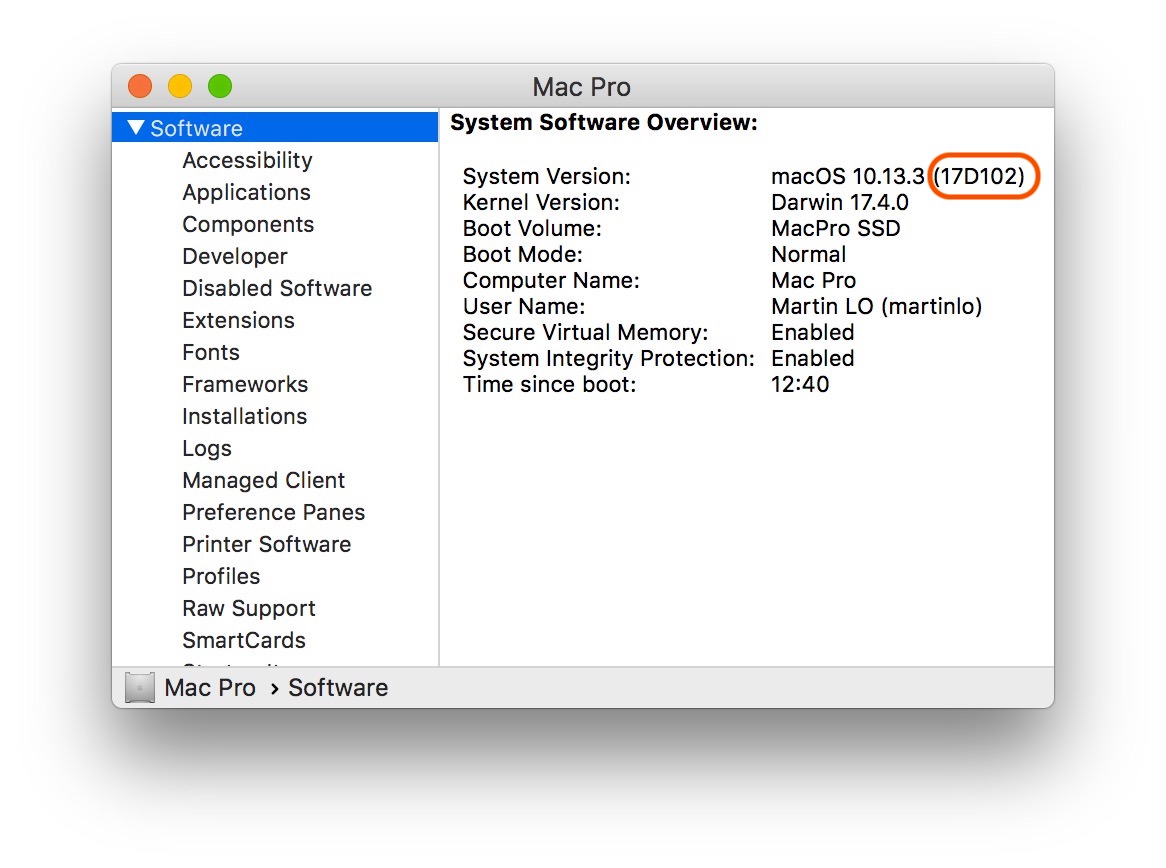This screenshot has width=1166, height=868.
Task: Select Logs in the sidebar
Action: click(x=207, y=448)
